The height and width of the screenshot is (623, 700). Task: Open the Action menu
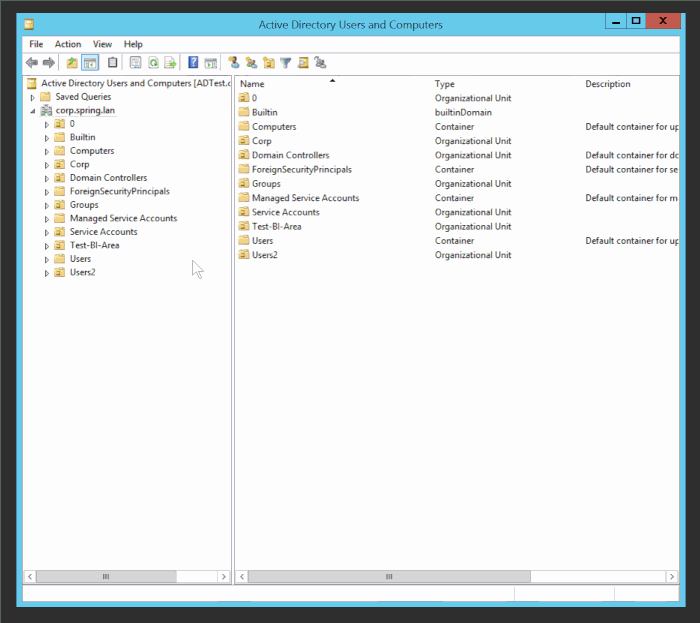point(68,44)
